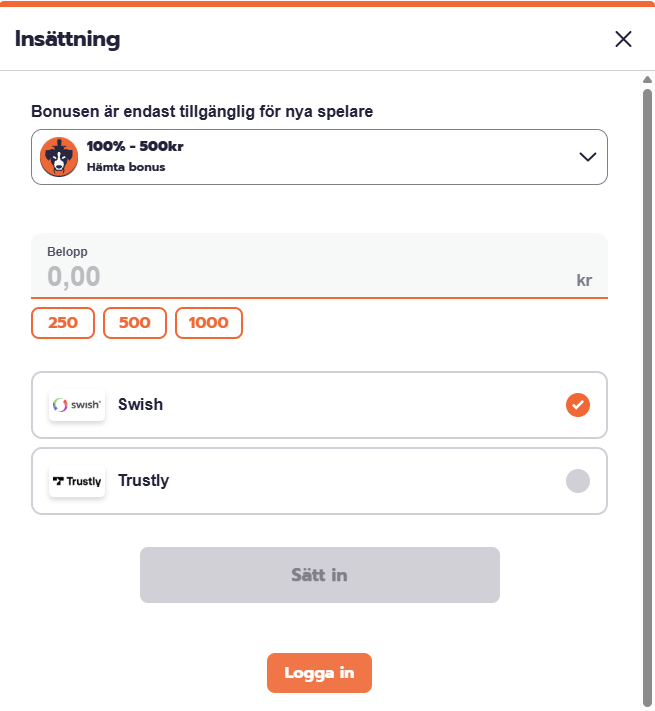Image resolution: width=655 pixels, height=711 pixels.
Task: Pick the 500 quick amount
Action: click(x=135, y=323)
